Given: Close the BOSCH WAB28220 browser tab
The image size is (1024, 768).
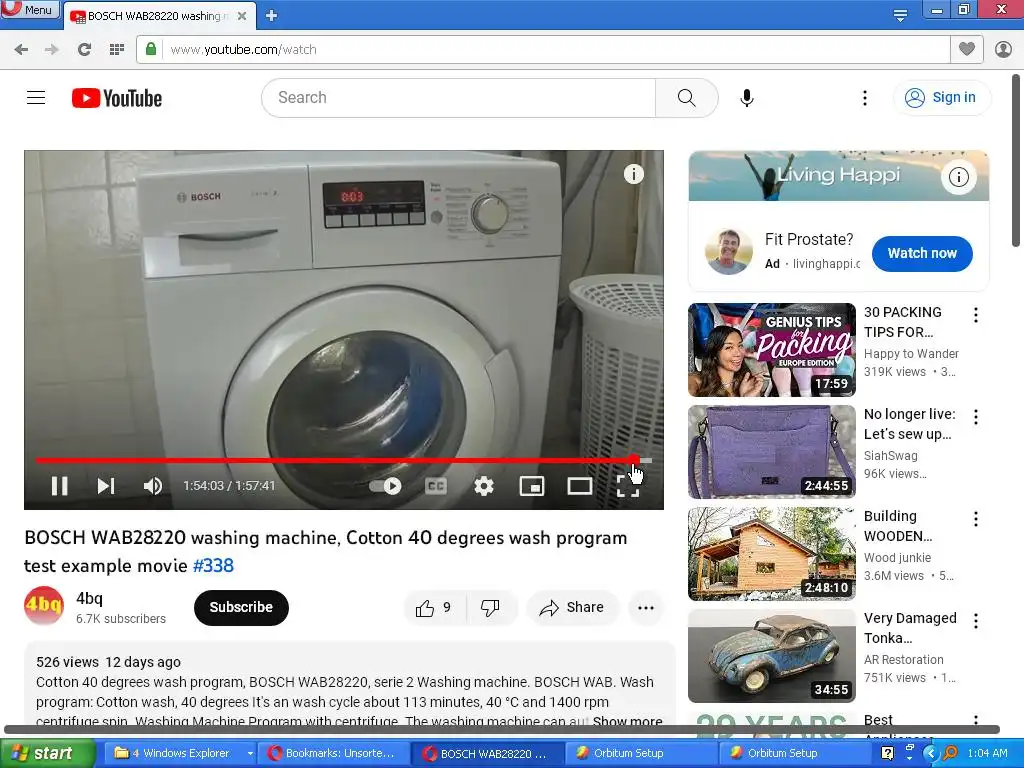Looking at the screenshot, I should click(x=242, y=16).
